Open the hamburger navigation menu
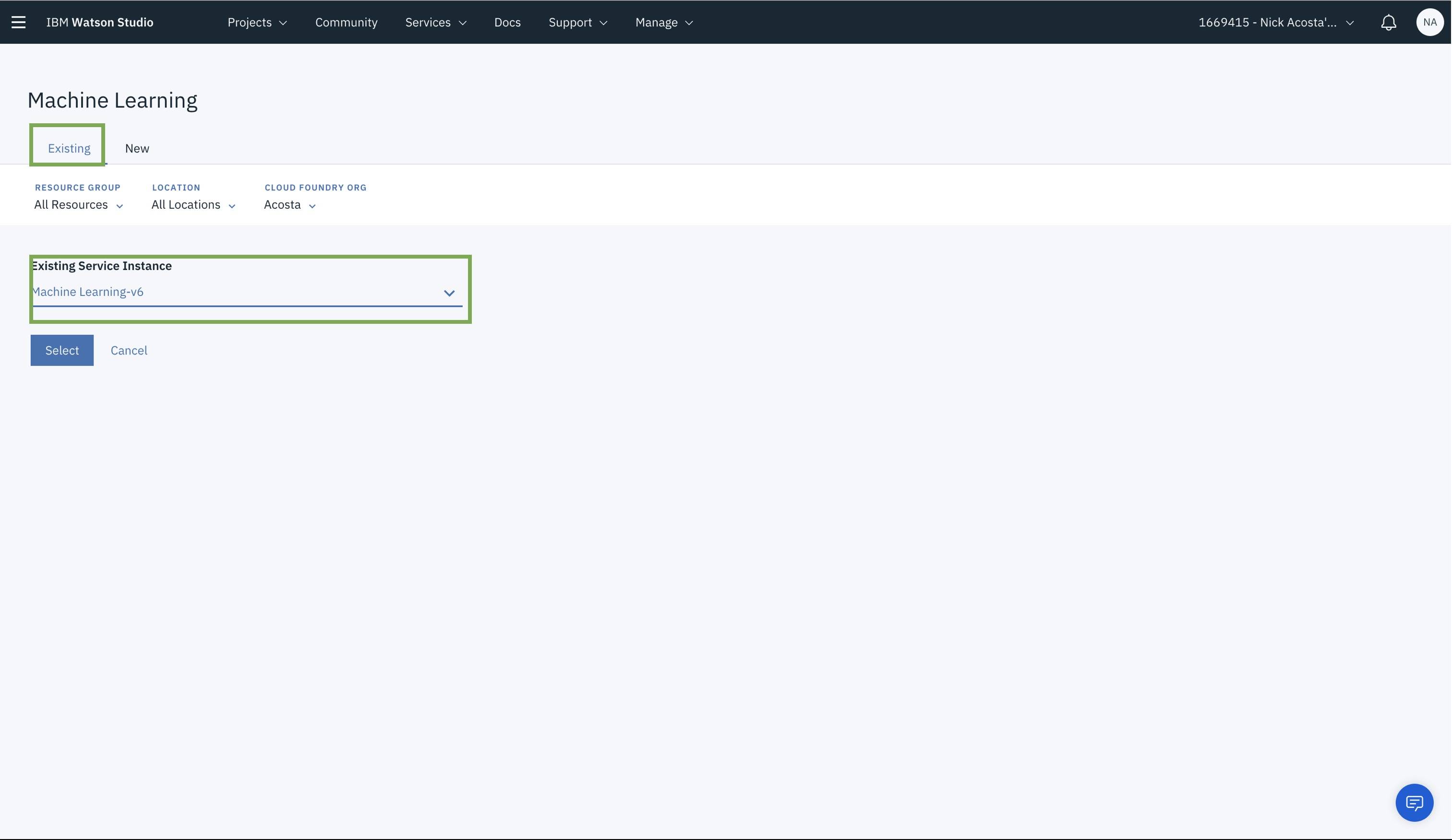This screenshot has width=1452, height=840. [18, 22]
